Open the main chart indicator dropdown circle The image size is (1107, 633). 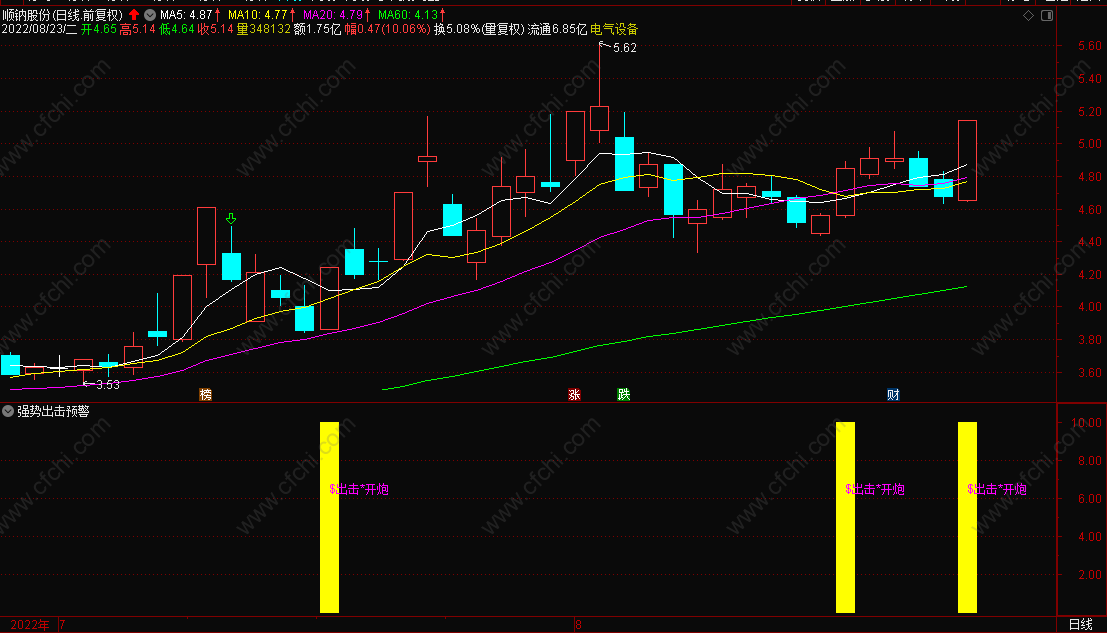[x=150, y=14]
